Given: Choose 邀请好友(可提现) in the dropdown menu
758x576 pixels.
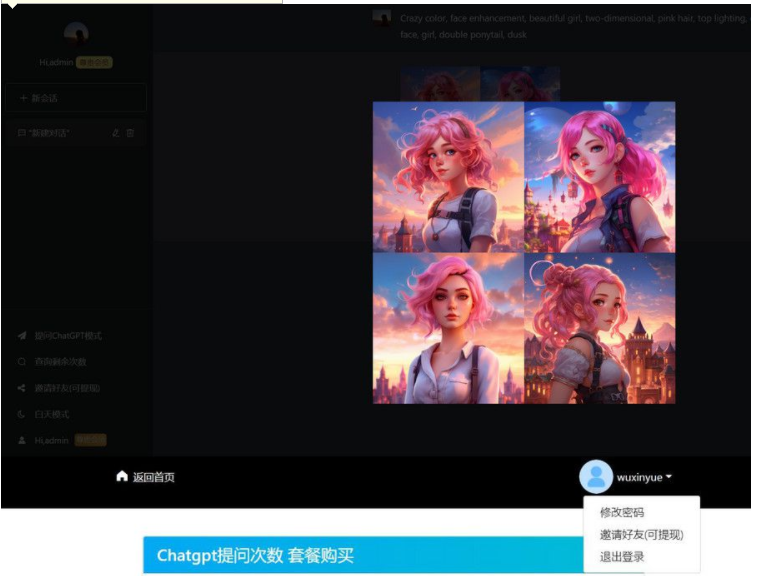Looking at the screenshot, I should [x=641, y=535].
